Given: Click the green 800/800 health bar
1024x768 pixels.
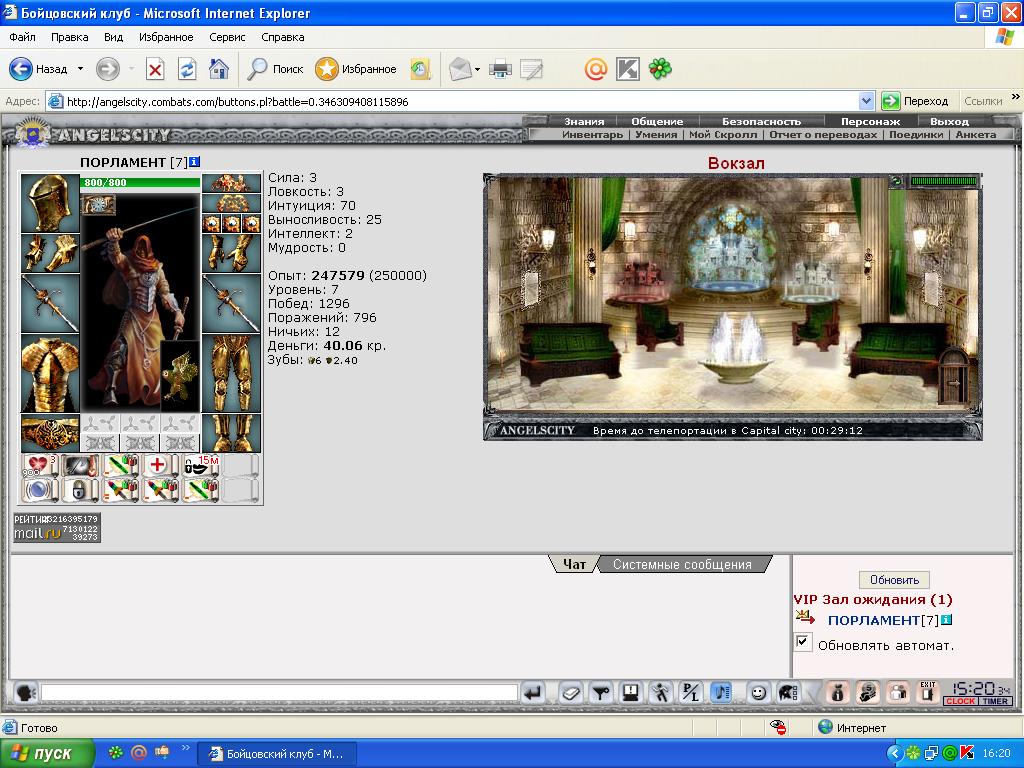Looking at the screenshot, I should pyautogui.click(x=140, y=182).
